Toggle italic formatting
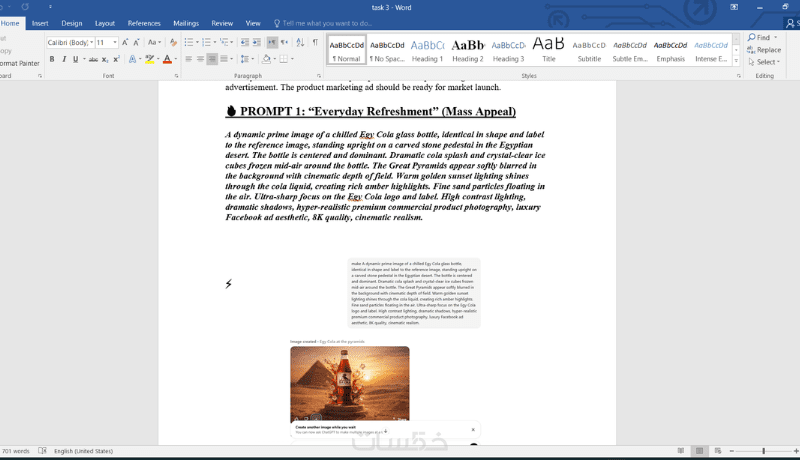The width and height of the screenshot is (800, 460). tap(64, 59)
